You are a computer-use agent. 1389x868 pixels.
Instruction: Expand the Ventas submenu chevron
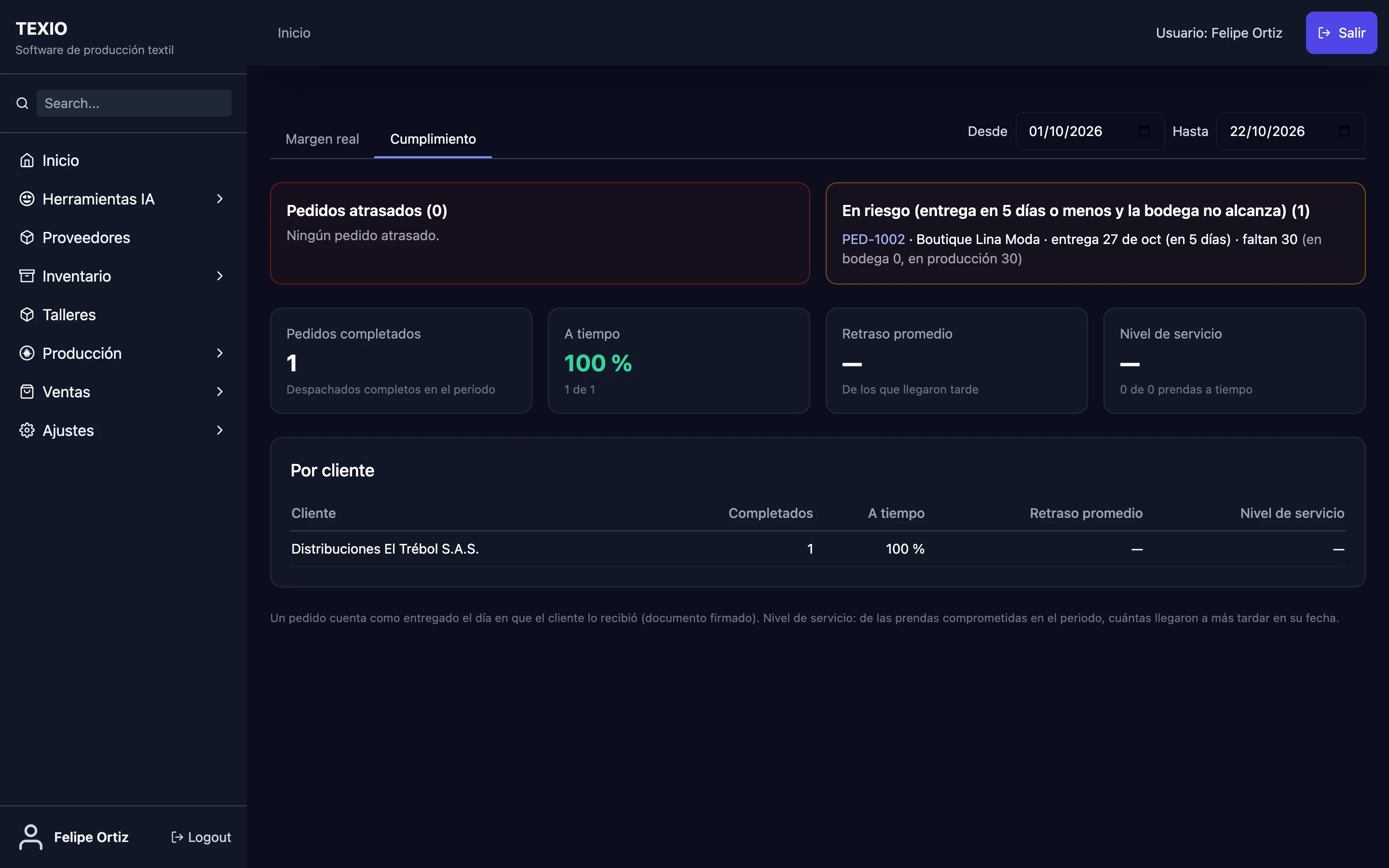[220, 392]
